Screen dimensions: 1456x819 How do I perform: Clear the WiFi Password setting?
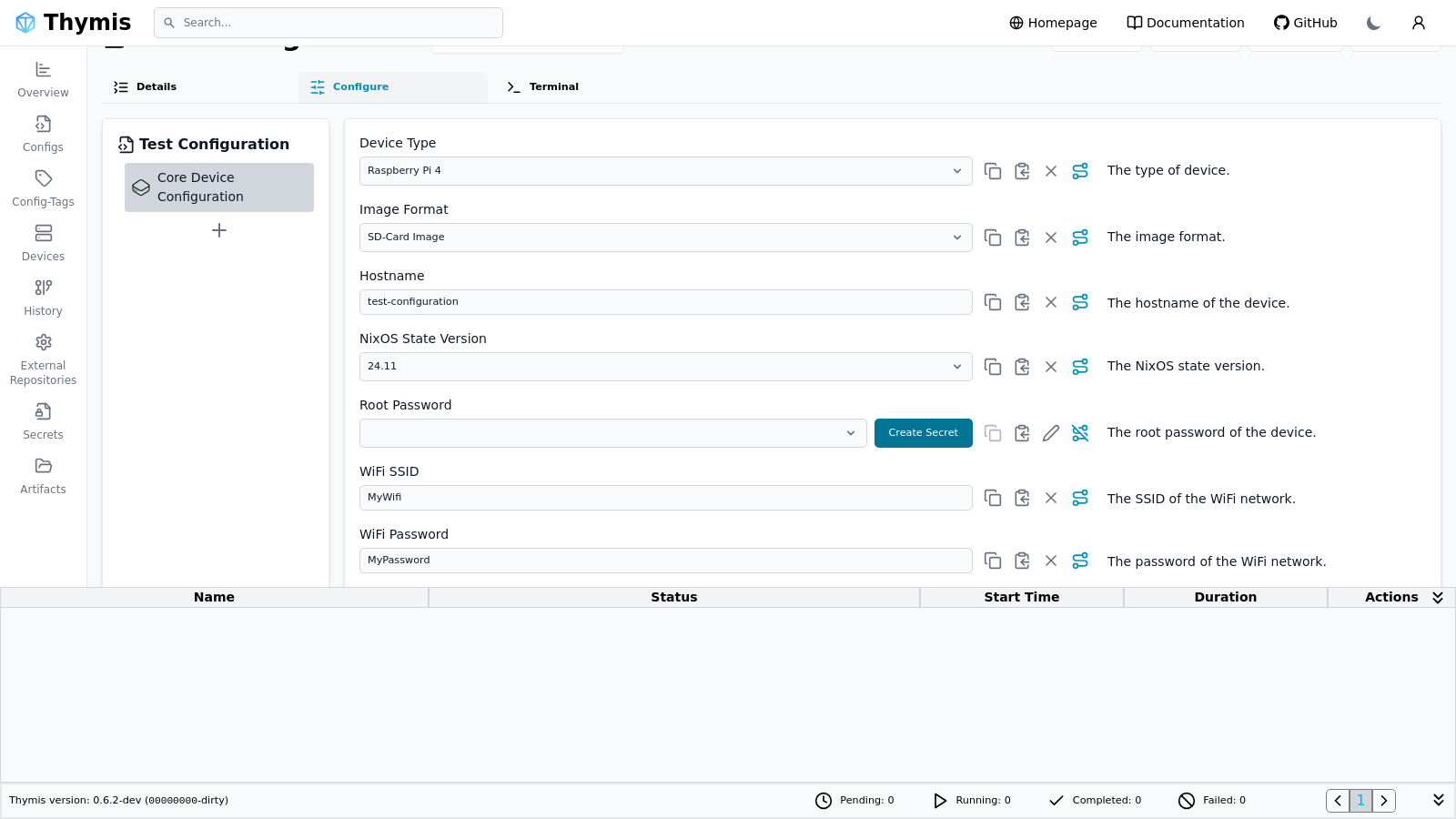click(x=1051, y=561)
